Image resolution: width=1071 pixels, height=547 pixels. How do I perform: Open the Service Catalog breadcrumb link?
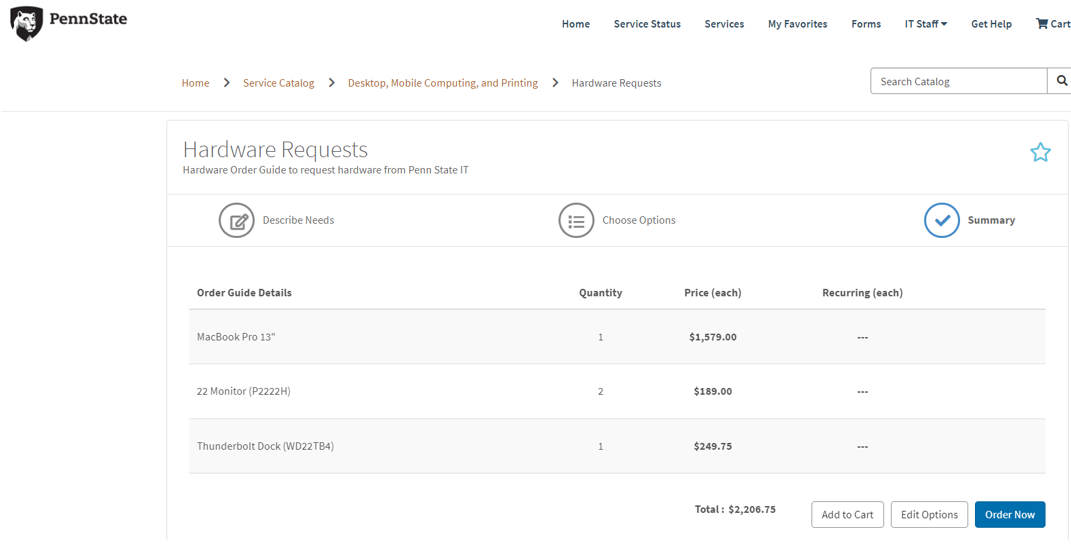(278, 83)
